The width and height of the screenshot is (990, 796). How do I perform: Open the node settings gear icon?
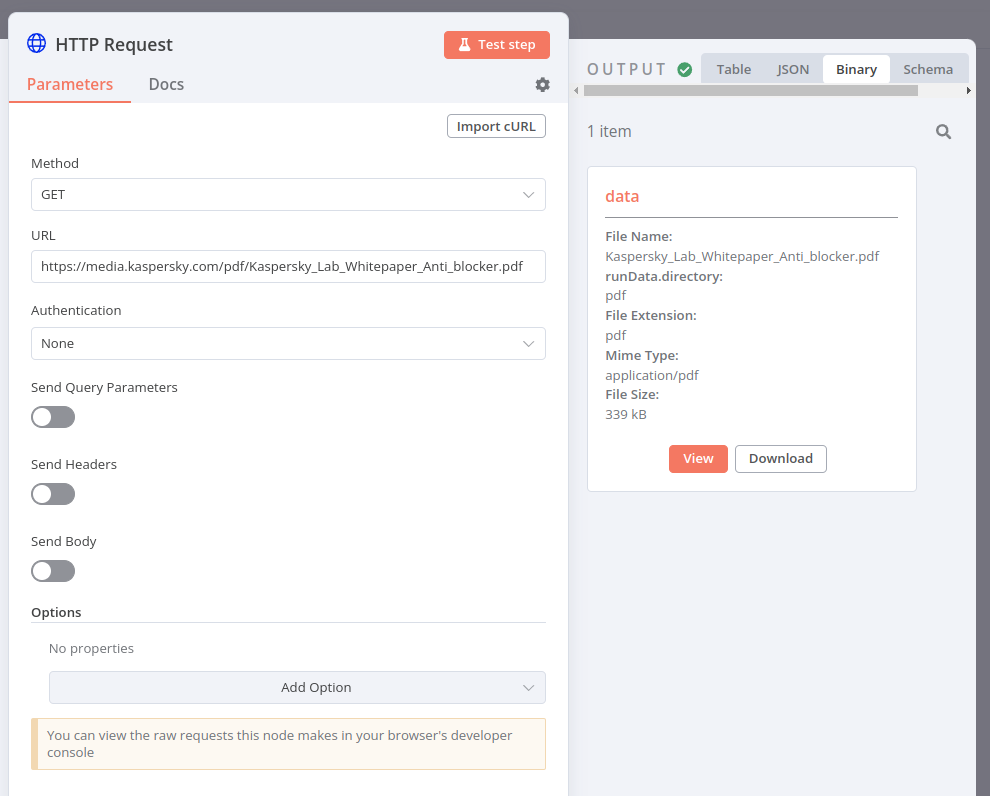tap(542, 85)
